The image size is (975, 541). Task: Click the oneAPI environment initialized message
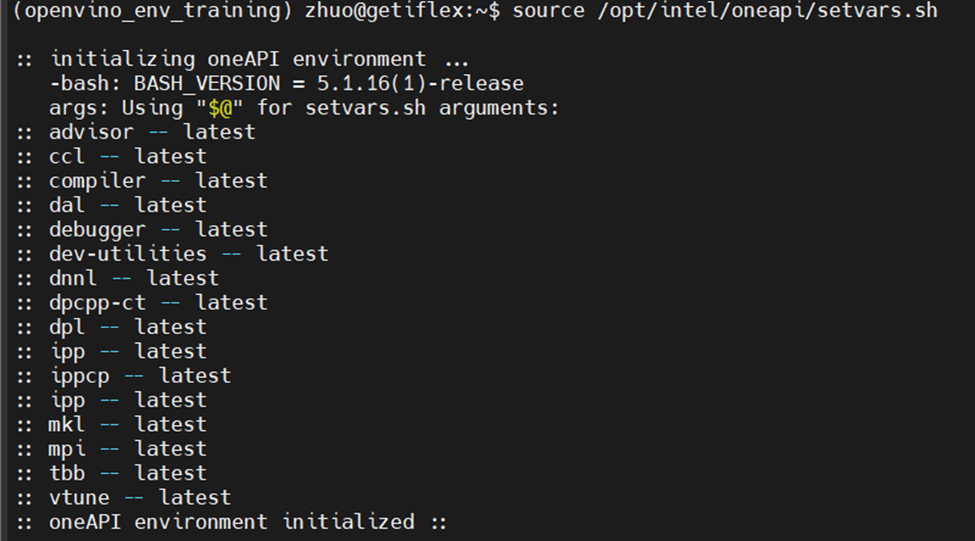pyautogui.click(x=232, y=522)
